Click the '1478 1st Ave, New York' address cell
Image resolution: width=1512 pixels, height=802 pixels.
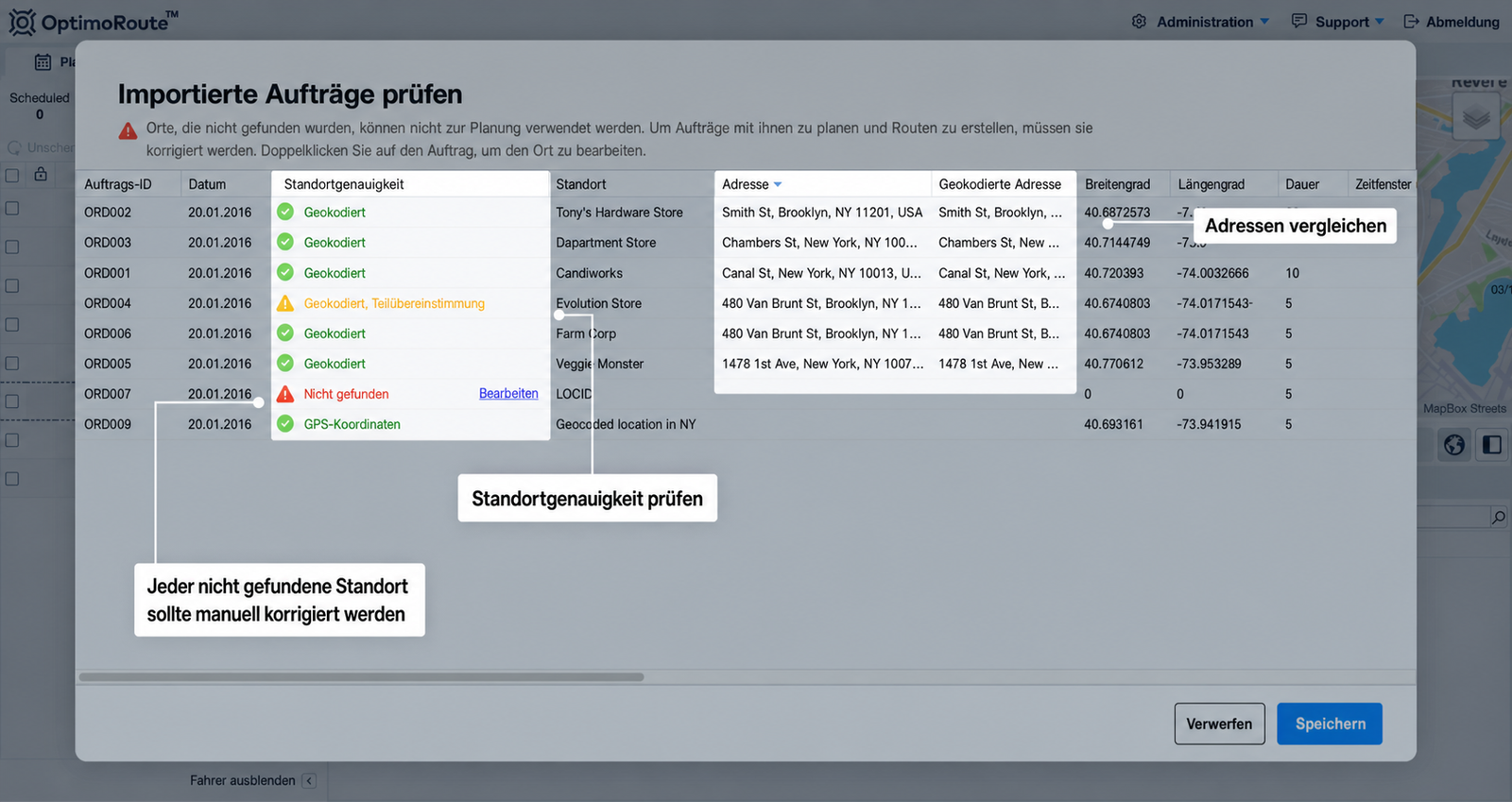[822, 364]
